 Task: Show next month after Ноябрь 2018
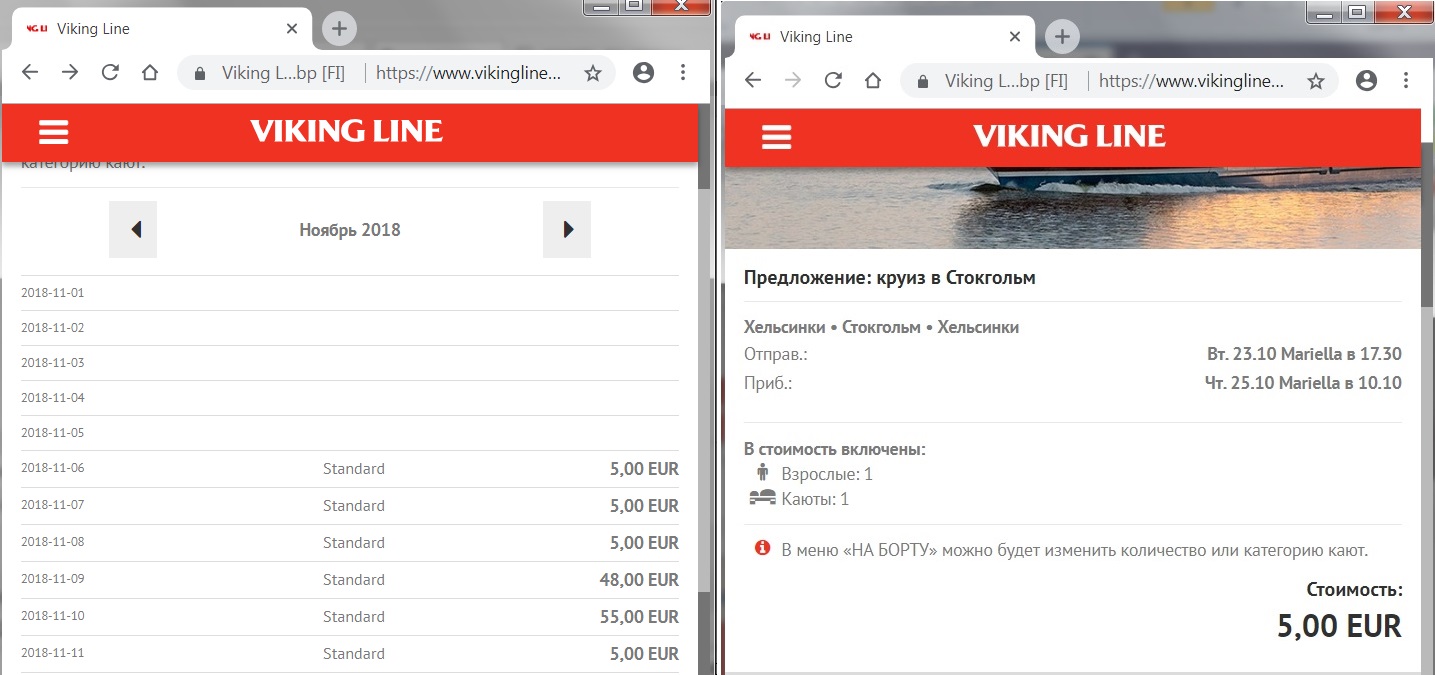tap(567, 229)
